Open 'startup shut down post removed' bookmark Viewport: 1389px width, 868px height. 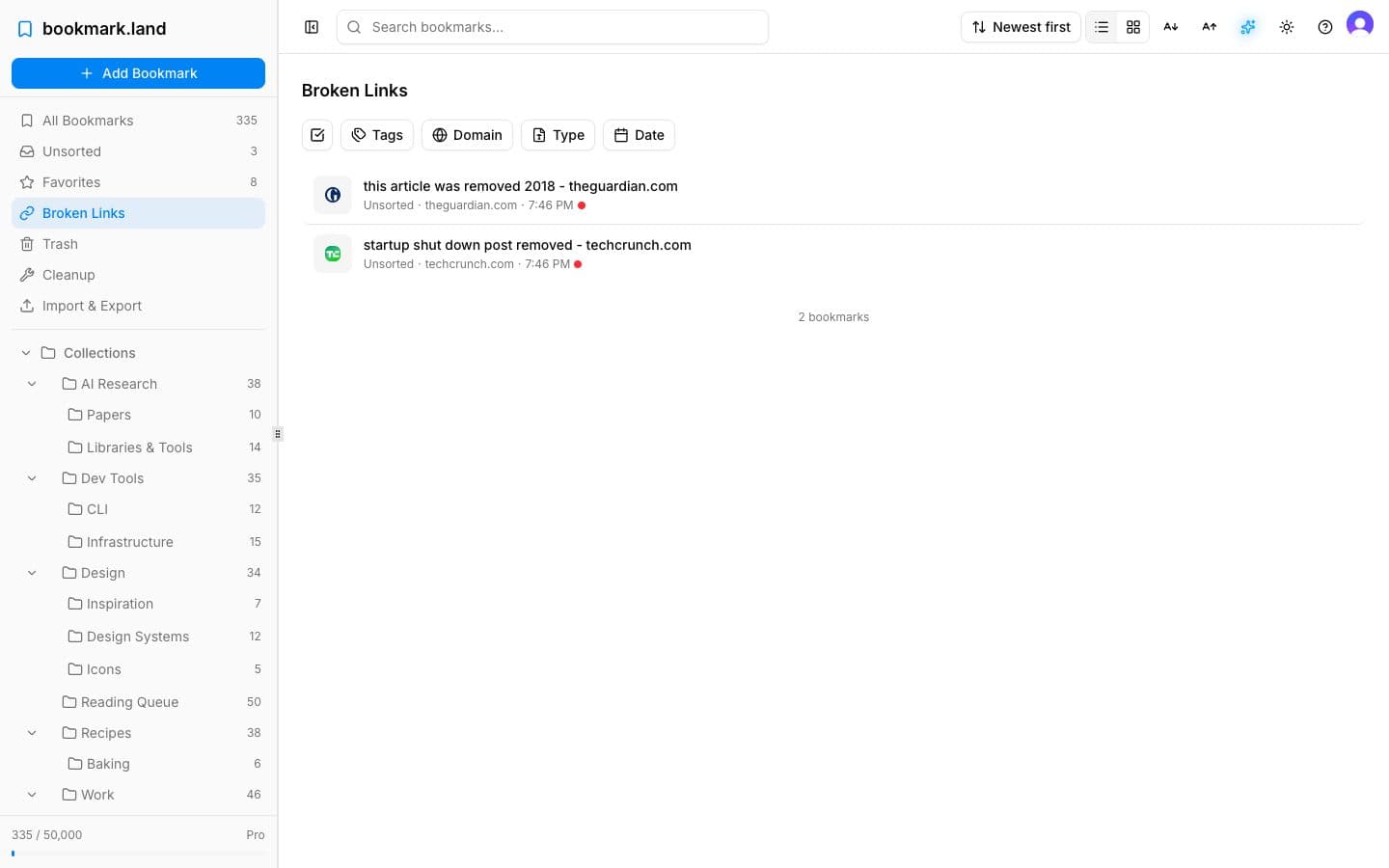click(x=527, y=245)
